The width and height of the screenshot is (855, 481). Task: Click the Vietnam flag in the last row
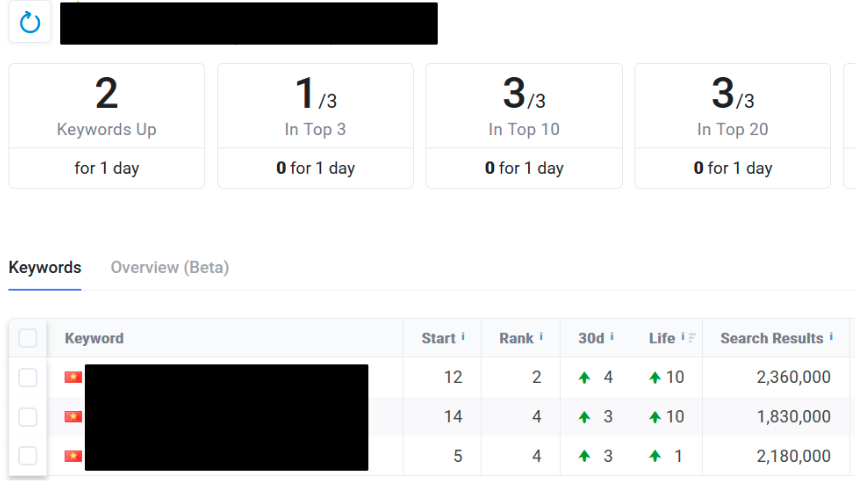73,456
